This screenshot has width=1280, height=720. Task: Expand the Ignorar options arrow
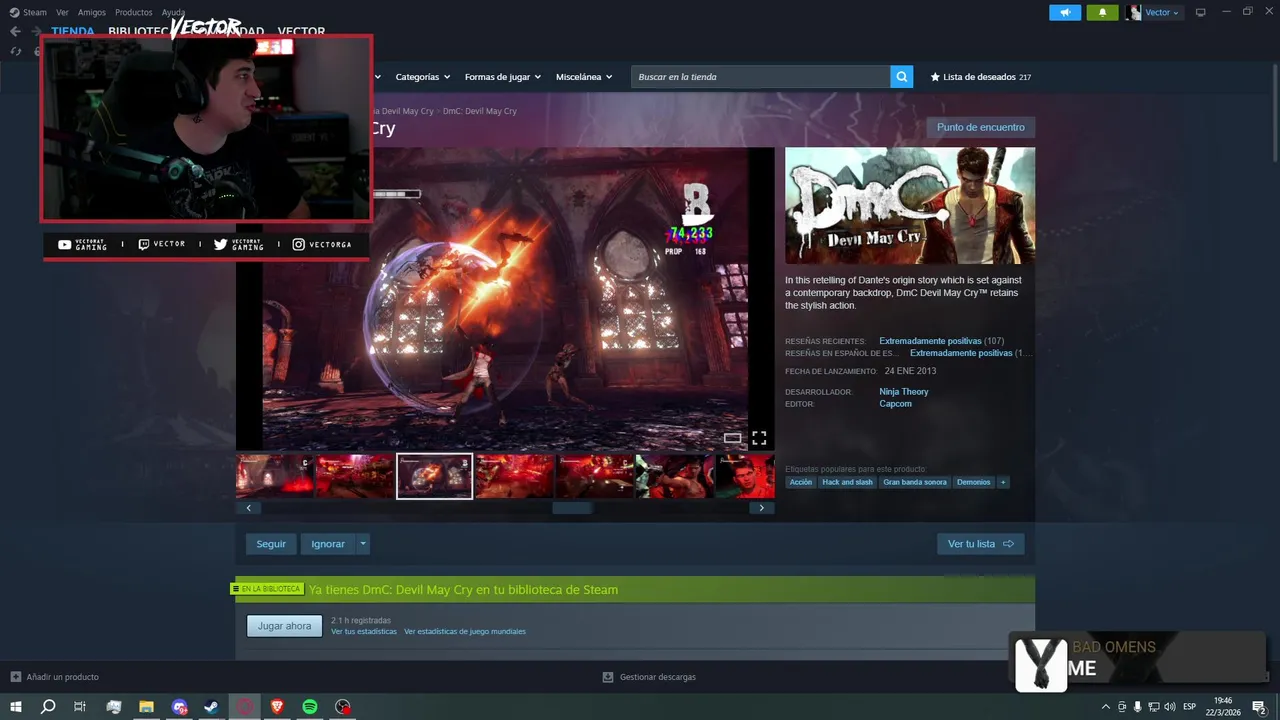click(363, 544)
